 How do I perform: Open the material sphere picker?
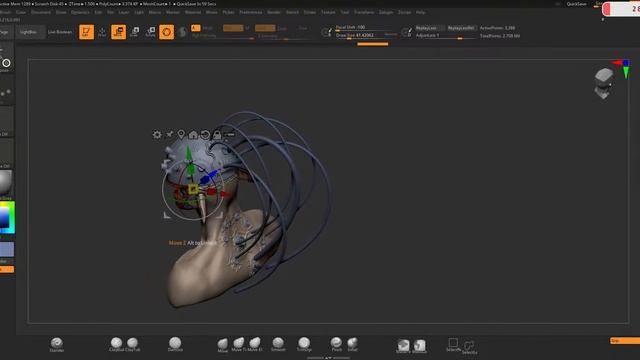point(6,182)
